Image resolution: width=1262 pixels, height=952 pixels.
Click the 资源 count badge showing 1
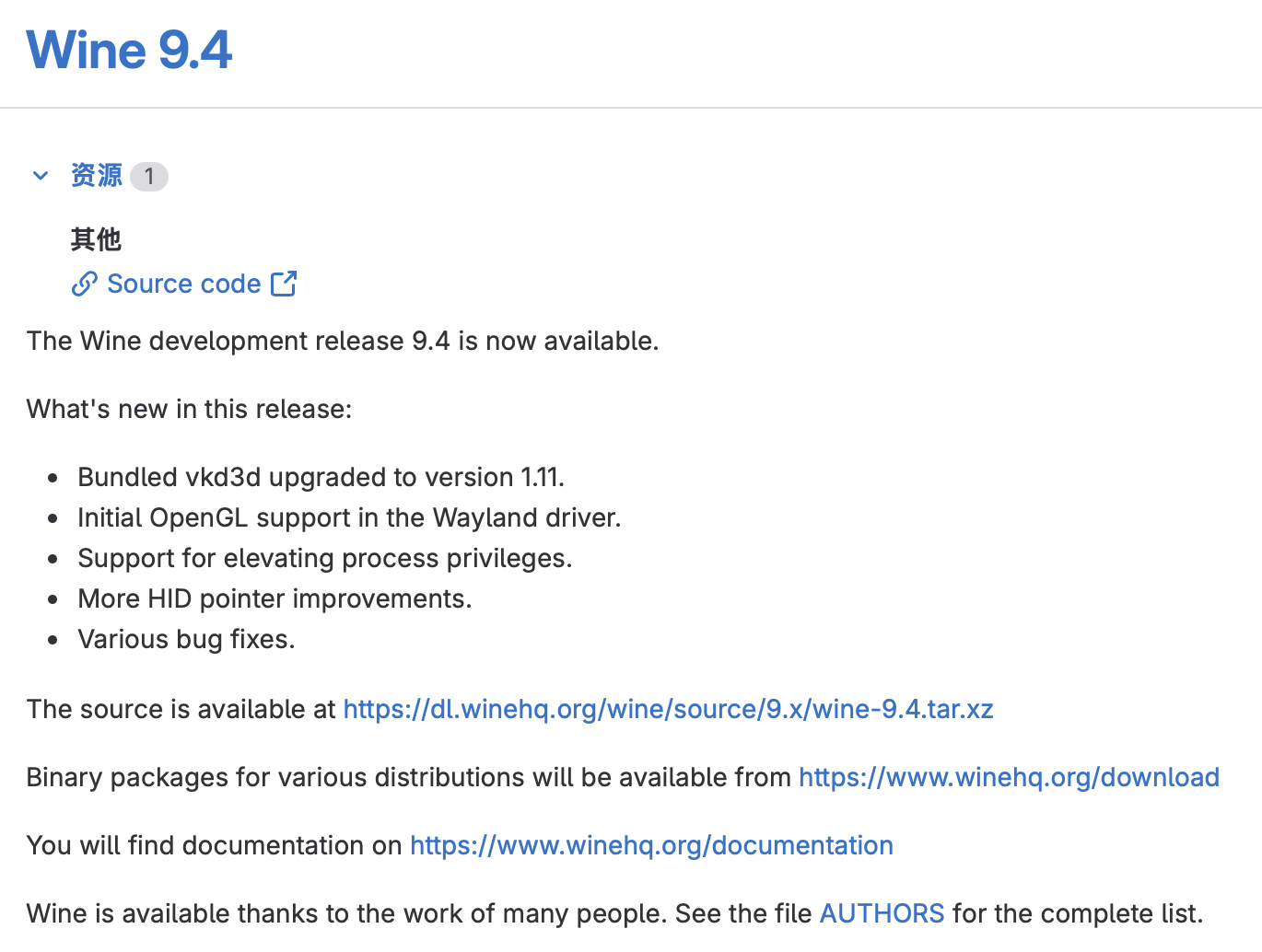coord(149,176)
